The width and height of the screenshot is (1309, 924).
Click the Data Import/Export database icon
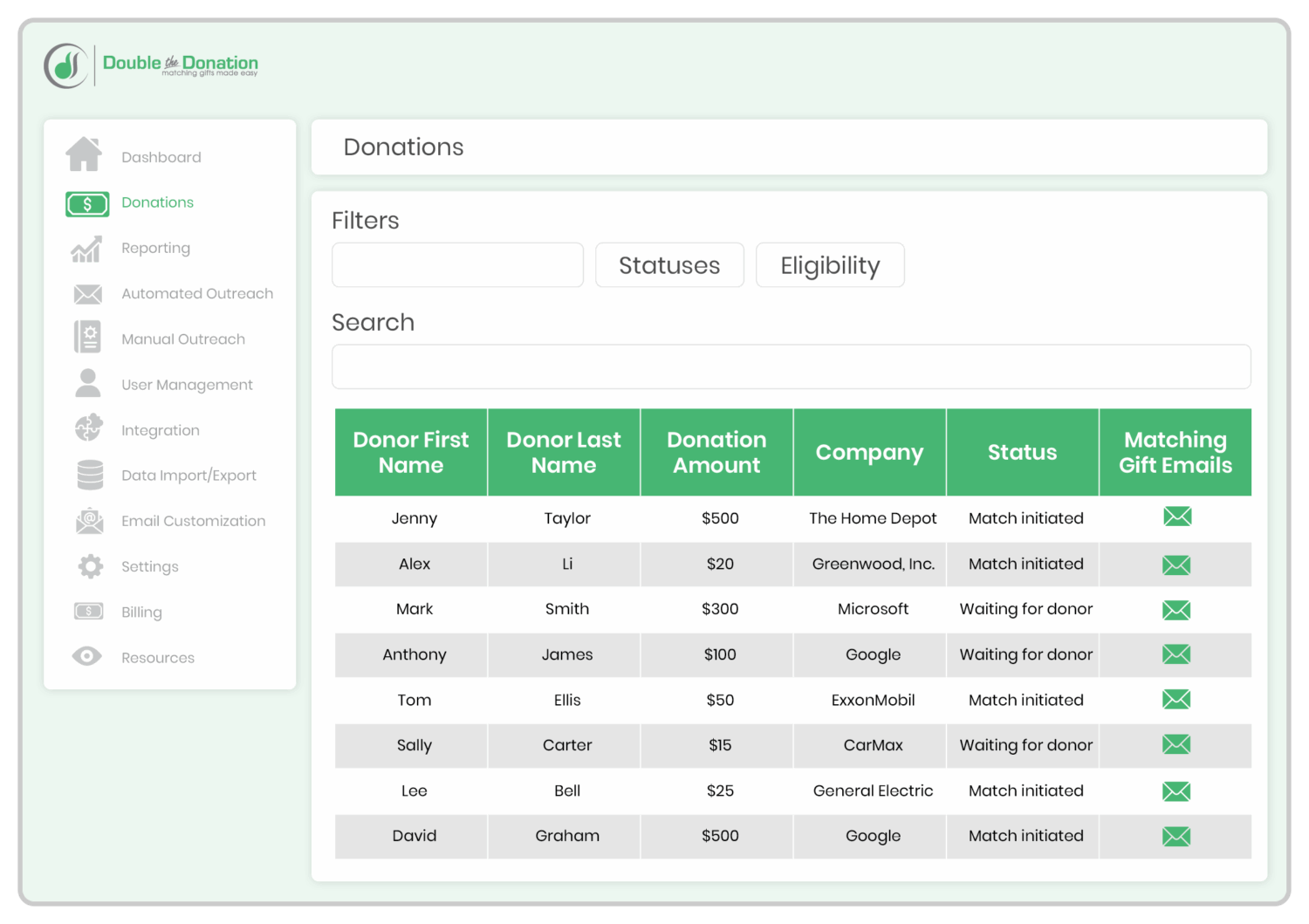coord(90,476)
